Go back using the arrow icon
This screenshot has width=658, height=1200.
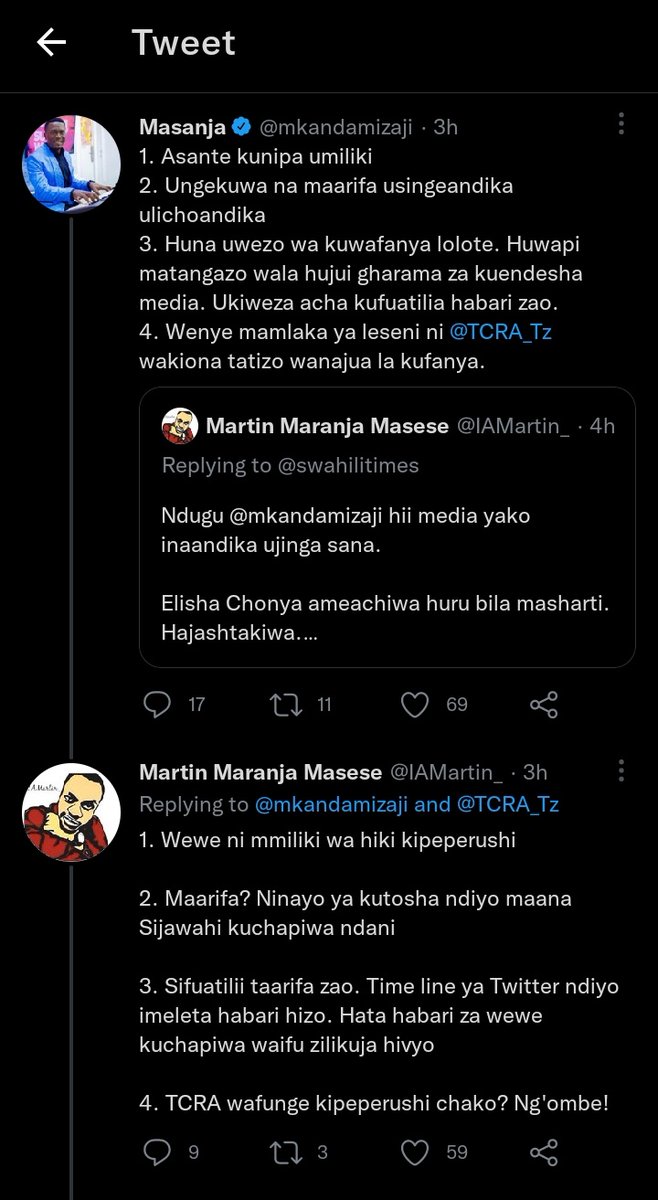[x=51, y=42]
